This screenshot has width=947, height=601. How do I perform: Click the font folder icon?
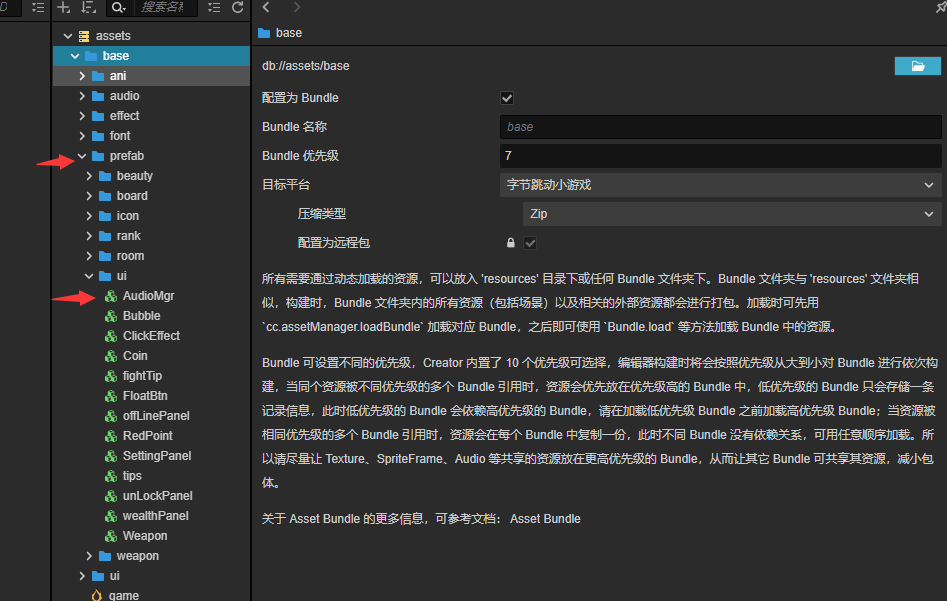click(98, 136)
